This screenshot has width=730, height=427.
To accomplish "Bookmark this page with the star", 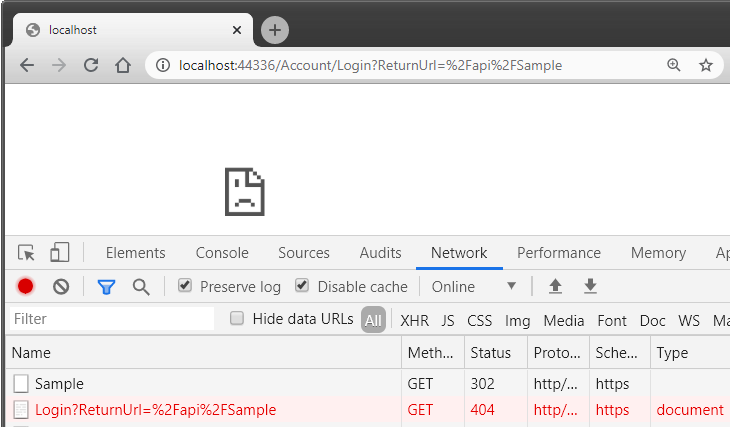I will 706,65.
